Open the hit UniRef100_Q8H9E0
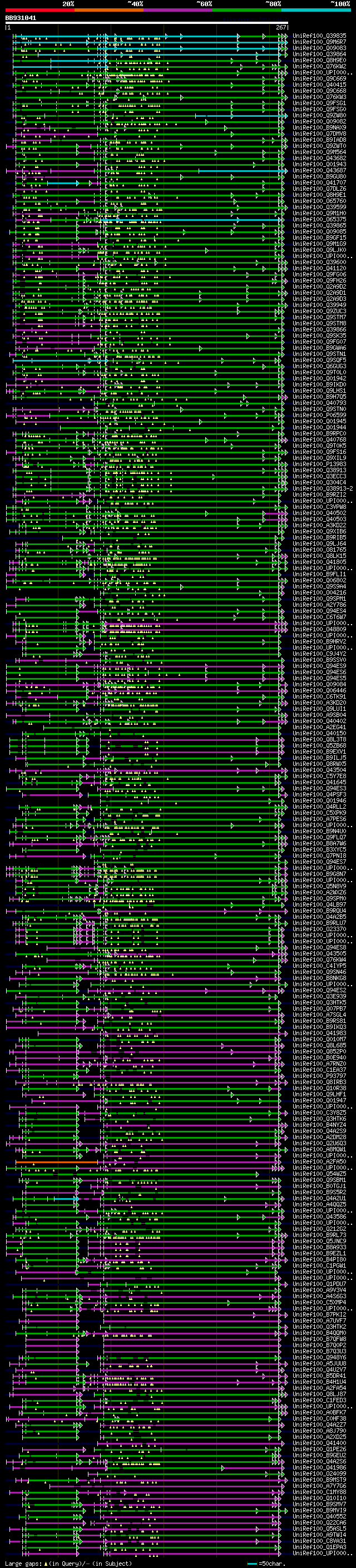The height and width of the screenshot is (1568, 356). (x=319, y=60)
